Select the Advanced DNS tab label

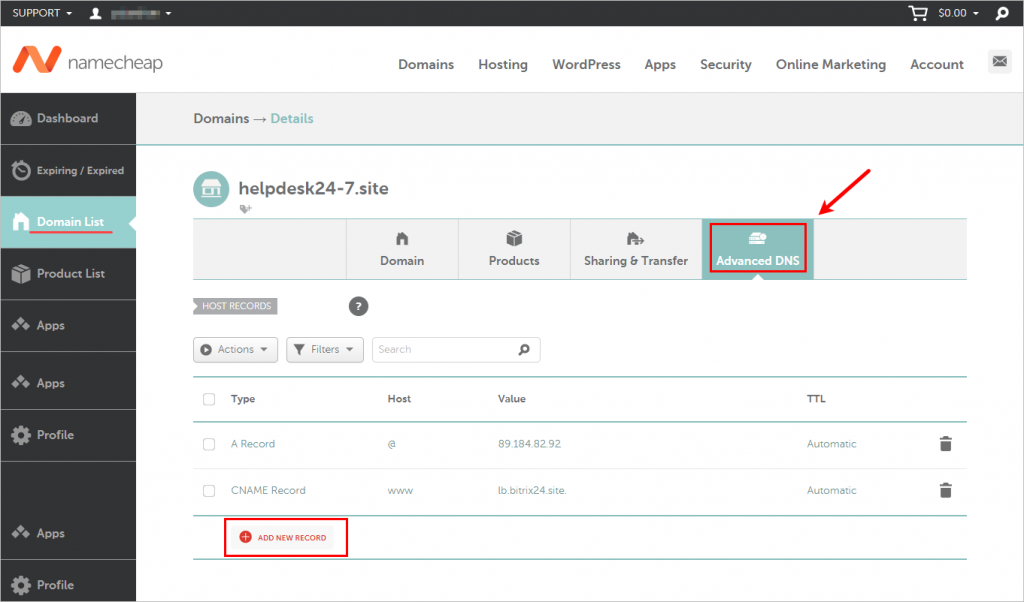(x=758, y=261)
